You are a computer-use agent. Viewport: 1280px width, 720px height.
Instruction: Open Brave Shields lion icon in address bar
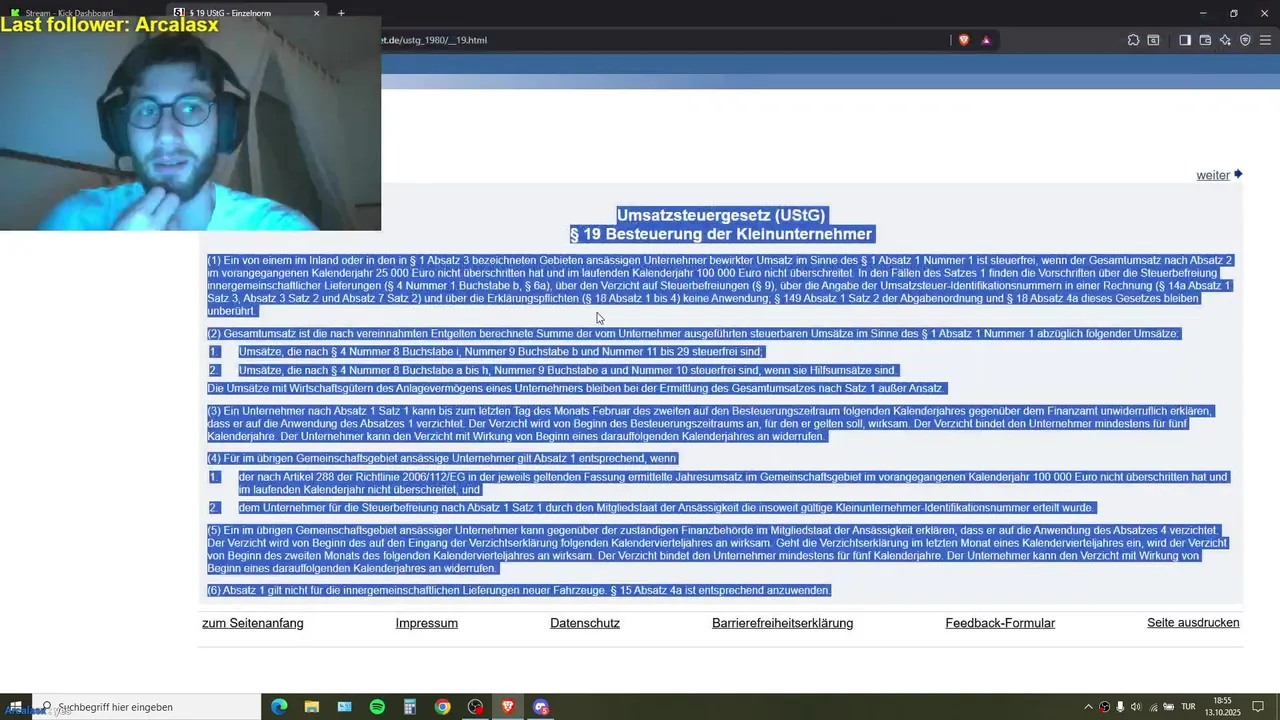click(x=964, y=40)
